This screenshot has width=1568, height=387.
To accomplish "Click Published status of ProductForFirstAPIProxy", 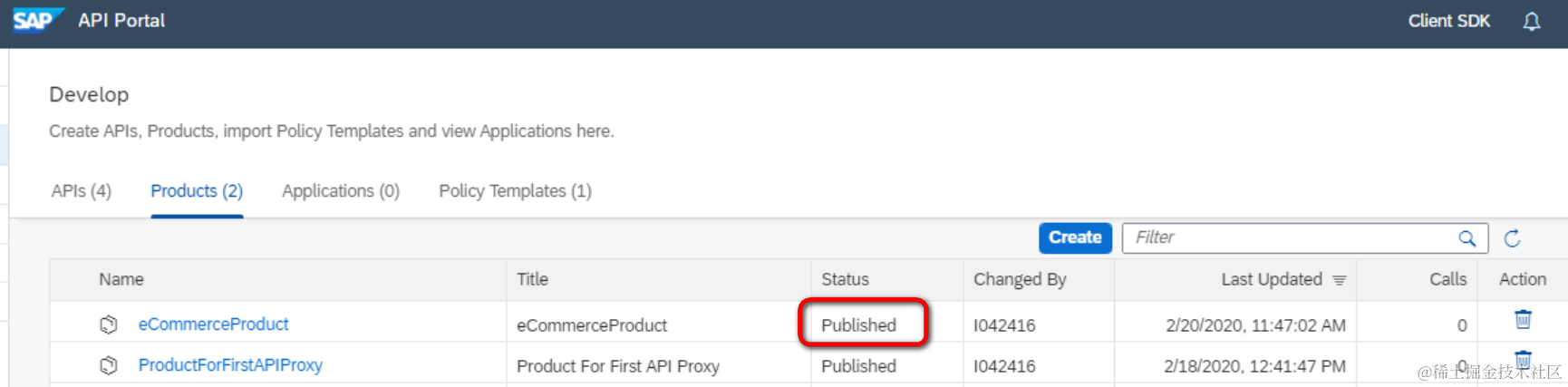I will [x=858, y=366].
